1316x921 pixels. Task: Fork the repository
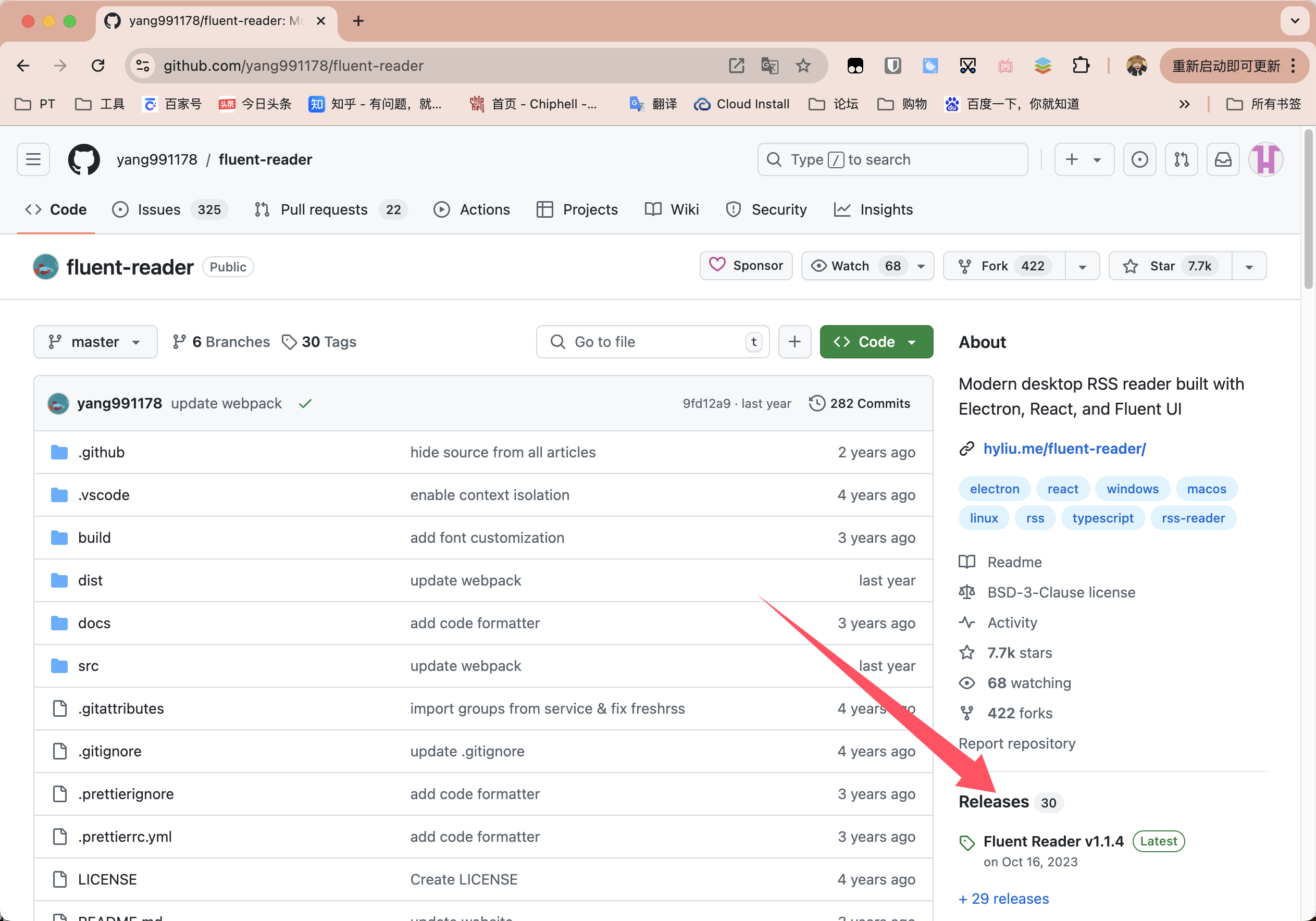1005,266
